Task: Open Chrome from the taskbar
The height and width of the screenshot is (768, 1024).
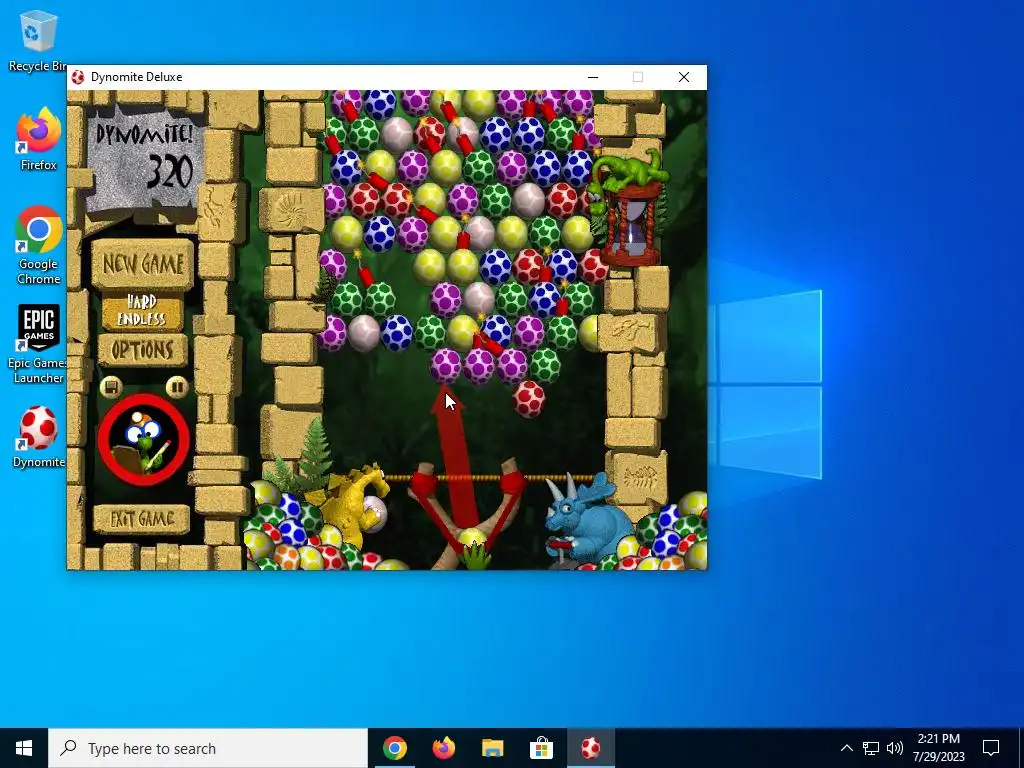Action: coord(394,748)
